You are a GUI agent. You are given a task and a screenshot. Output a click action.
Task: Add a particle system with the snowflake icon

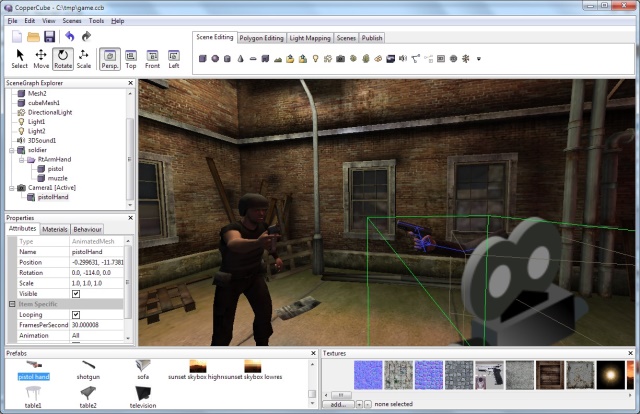pos(466,59)
